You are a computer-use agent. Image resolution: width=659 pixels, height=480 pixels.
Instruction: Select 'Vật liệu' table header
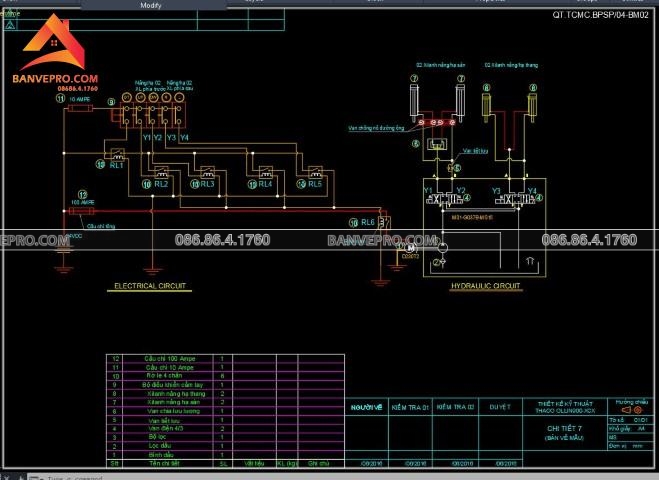(254, 464)
